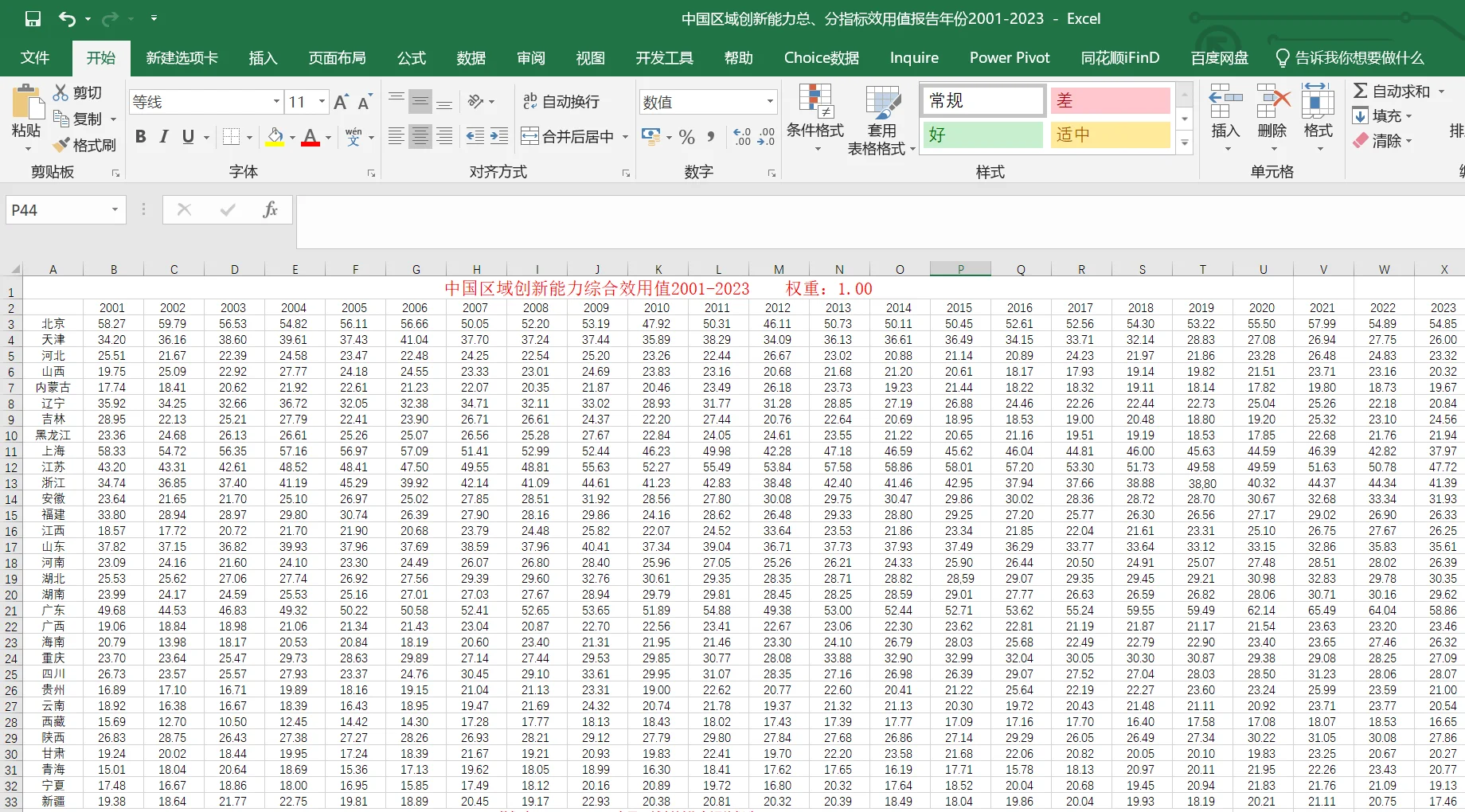Screen dimensions: 1465x812
Task: Toggle bold formatting on selection
Action: [x=141, y=136]
